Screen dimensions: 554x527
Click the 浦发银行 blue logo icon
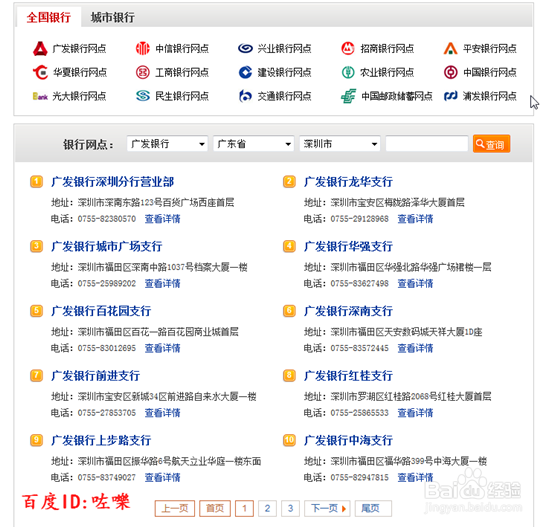pos(450,96)
